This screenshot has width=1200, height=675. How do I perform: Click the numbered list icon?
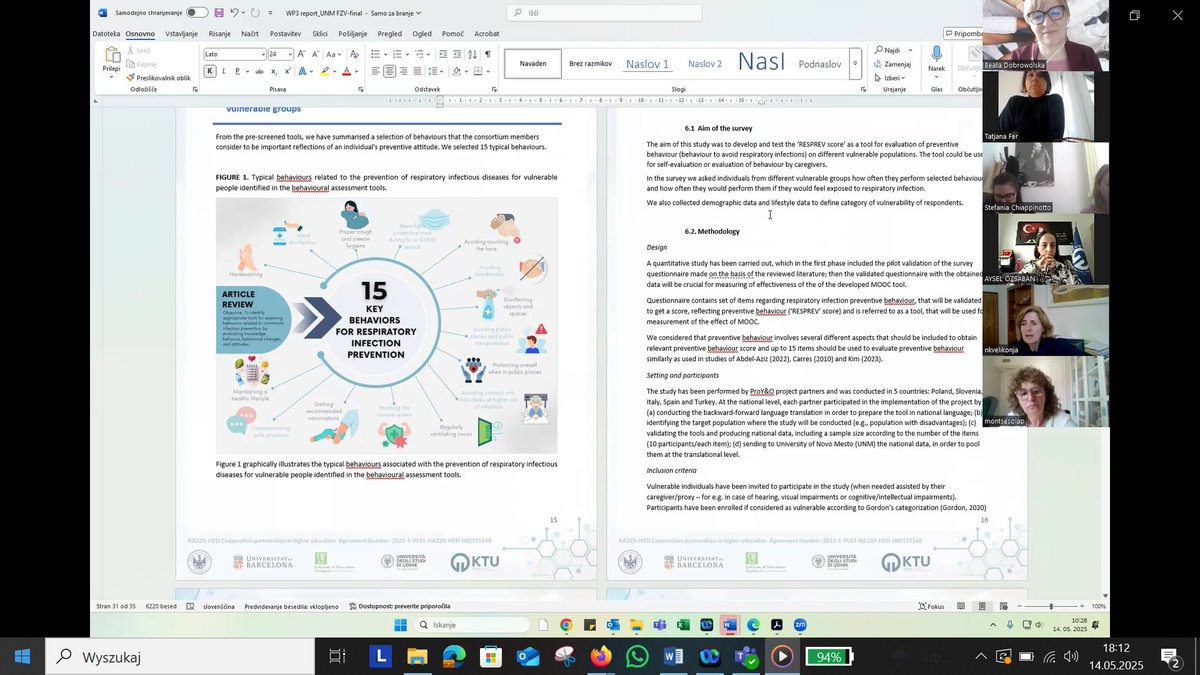(396, 54)
